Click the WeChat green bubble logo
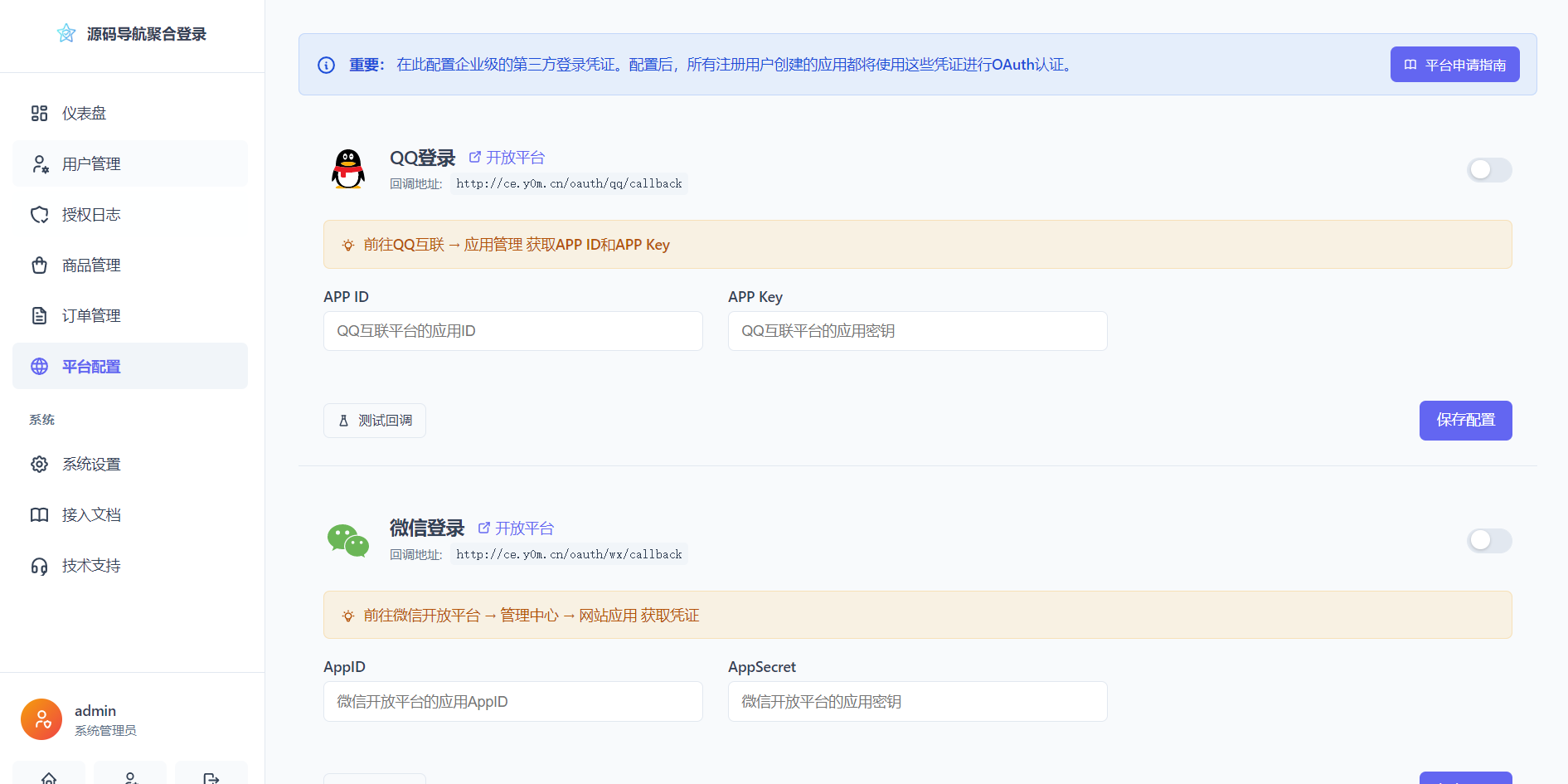 tap(348, 540)
